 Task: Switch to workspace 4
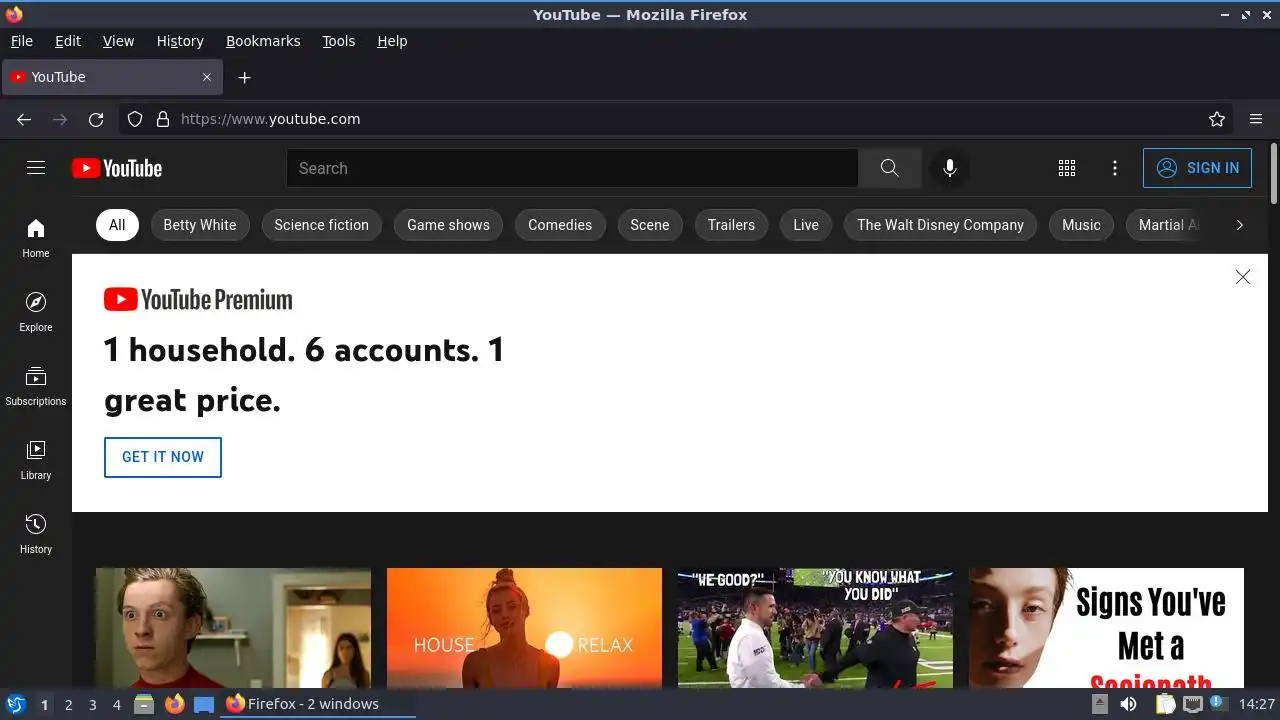116,704
